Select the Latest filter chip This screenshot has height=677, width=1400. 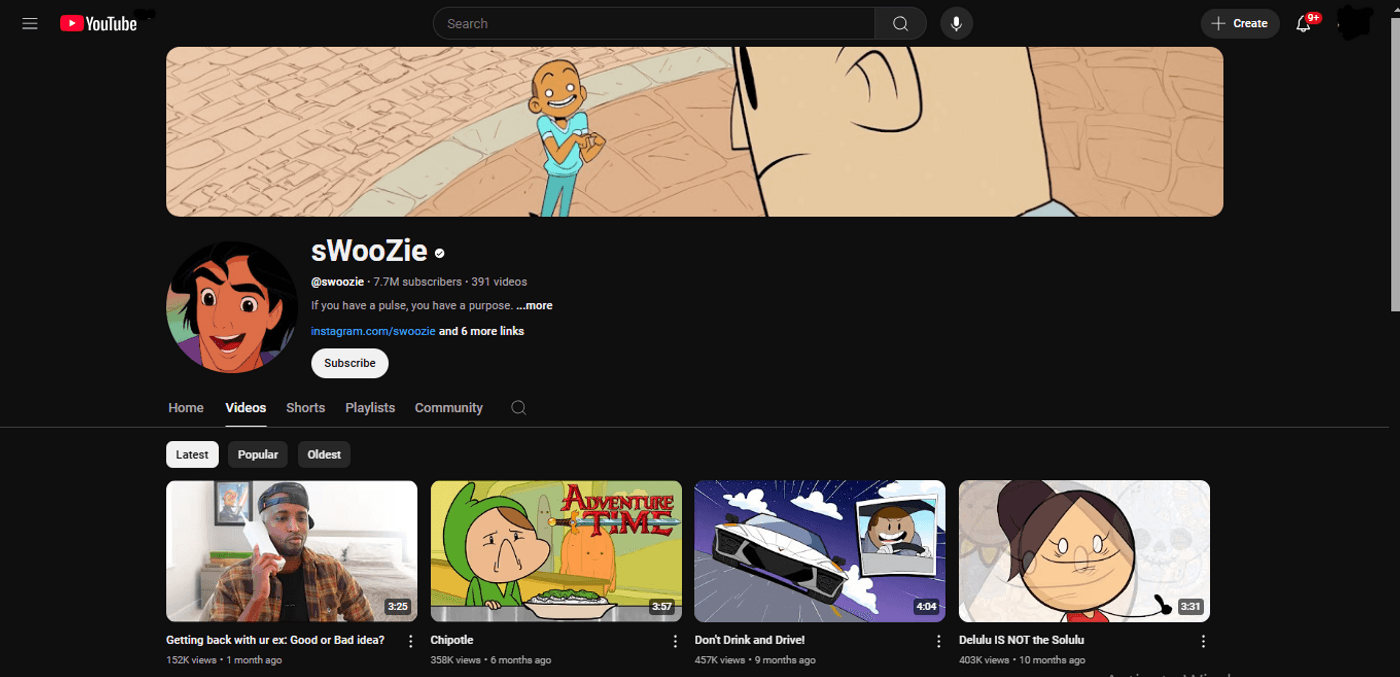coord(192,454)
